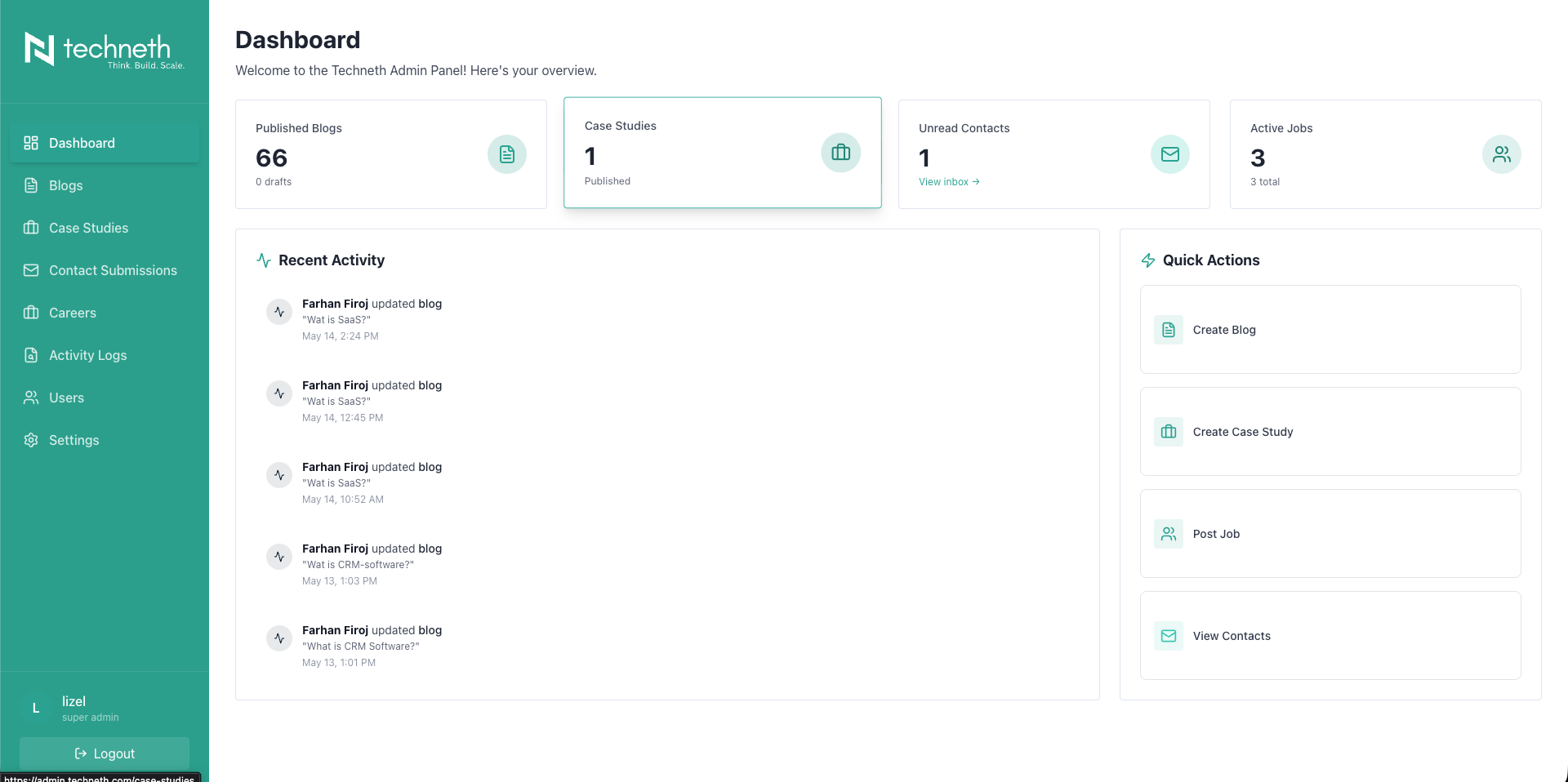Go to Blogs in the sidebar
Screen dimensions: 1568x782
point(105,185)
